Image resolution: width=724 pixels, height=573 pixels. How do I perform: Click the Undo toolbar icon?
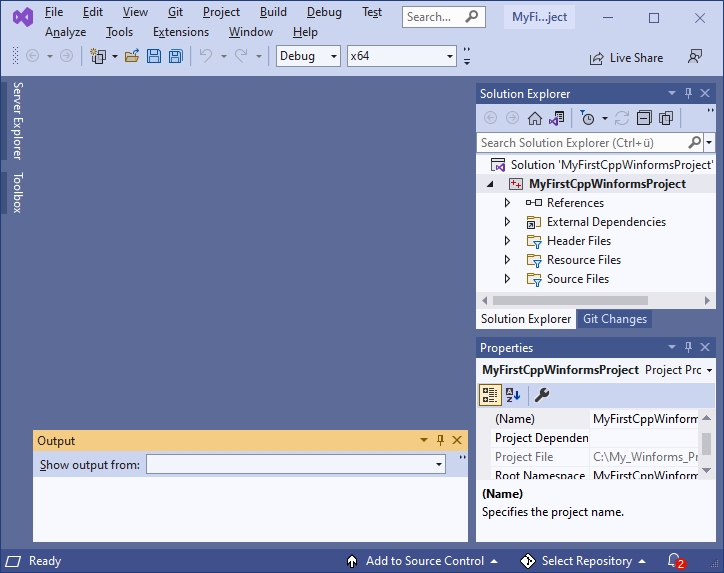click(x=206, y=56)
